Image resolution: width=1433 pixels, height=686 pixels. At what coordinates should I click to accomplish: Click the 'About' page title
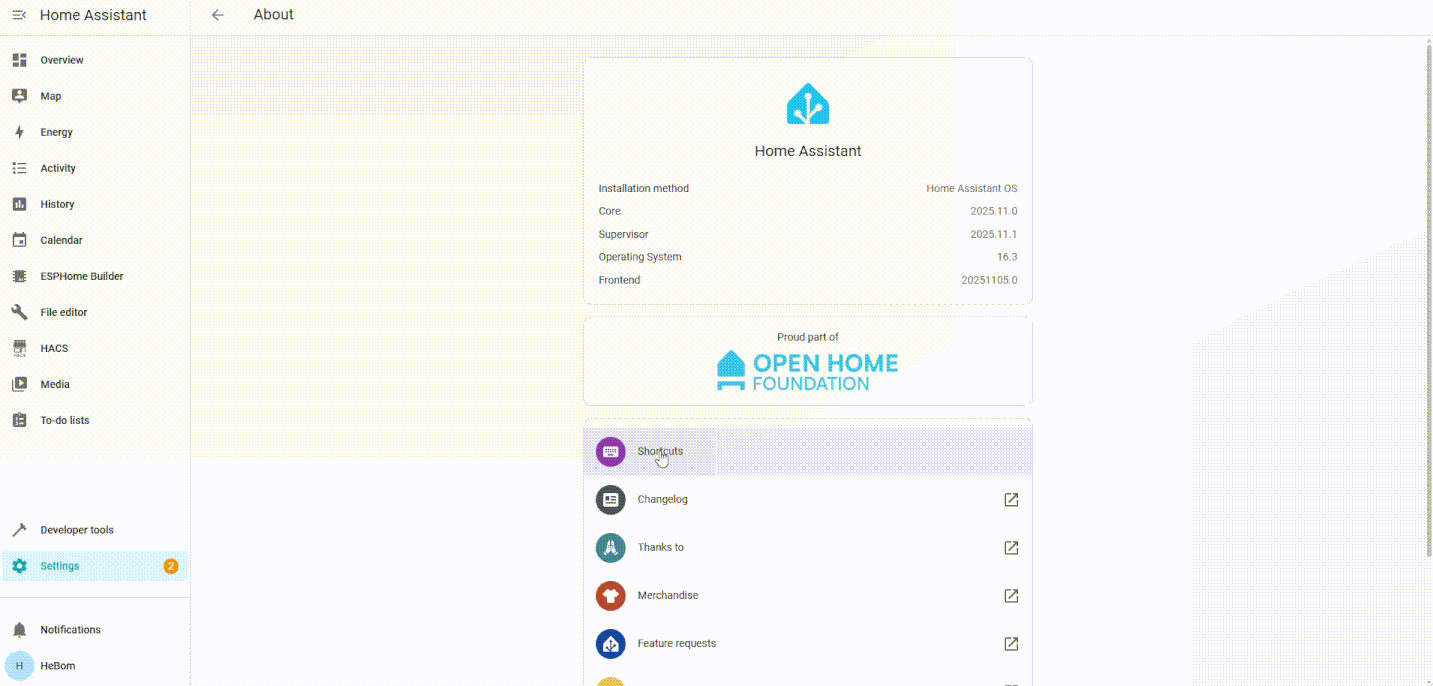(274, 15)
